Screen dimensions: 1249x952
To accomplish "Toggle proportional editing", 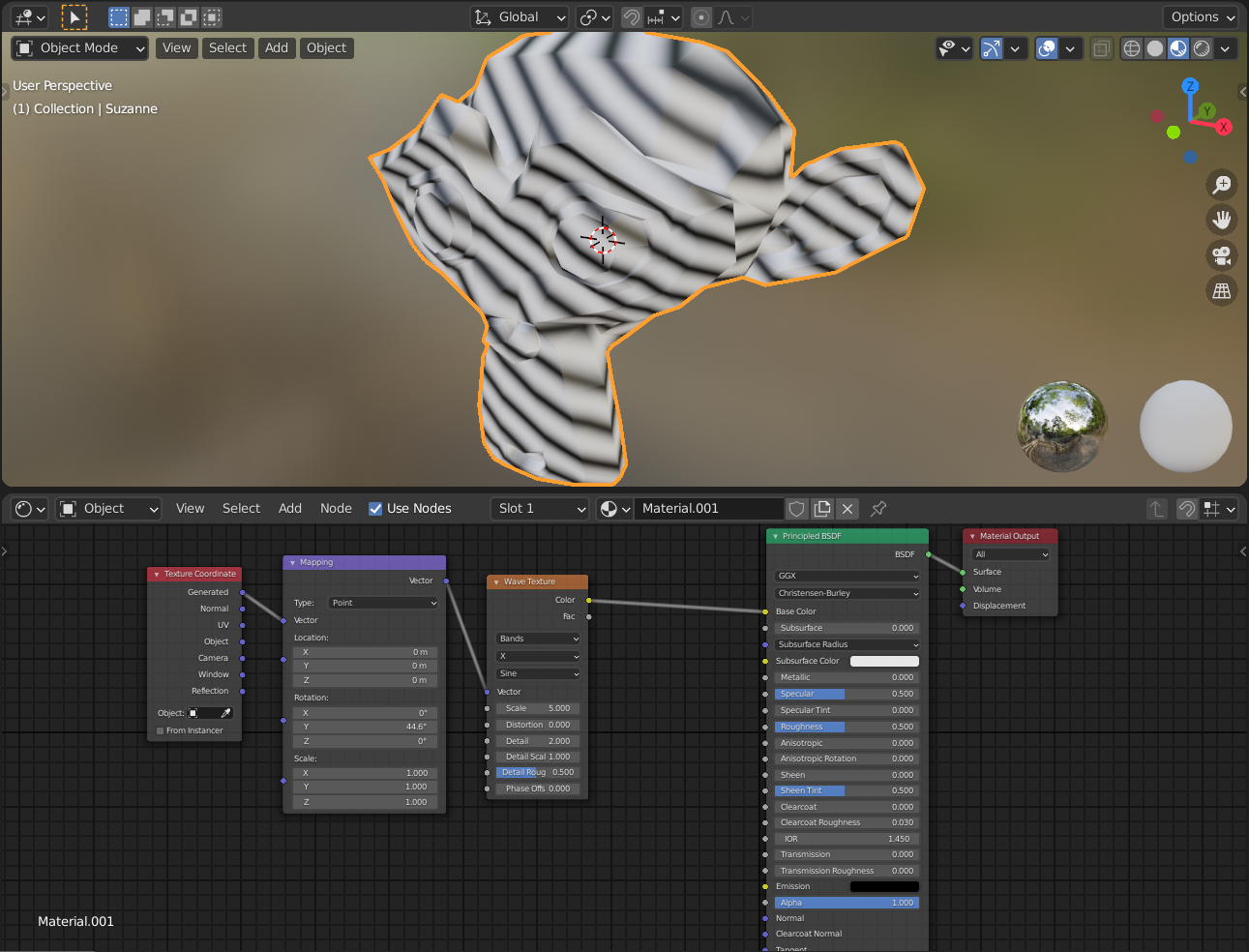I will click(x=701, y=17).
